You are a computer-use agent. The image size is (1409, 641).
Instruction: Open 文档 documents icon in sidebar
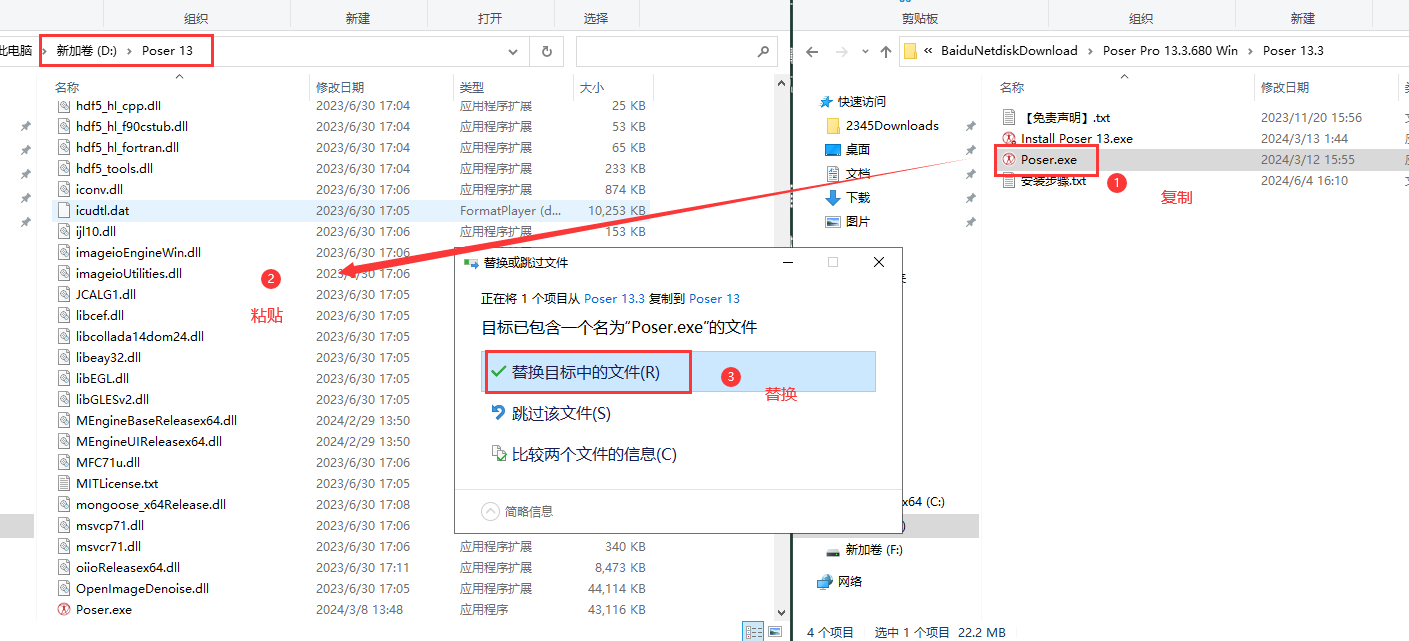[x=833, y=174]
